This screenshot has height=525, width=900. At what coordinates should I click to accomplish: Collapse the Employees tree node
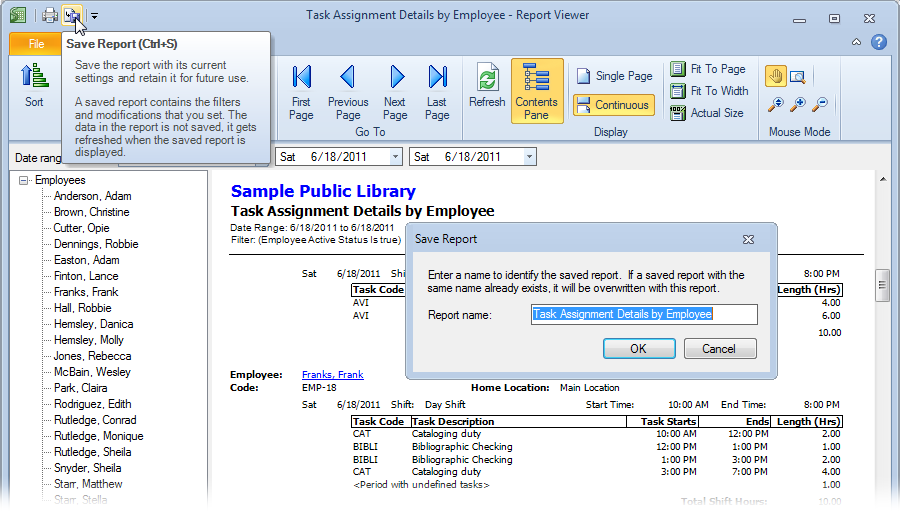[23, 180]
